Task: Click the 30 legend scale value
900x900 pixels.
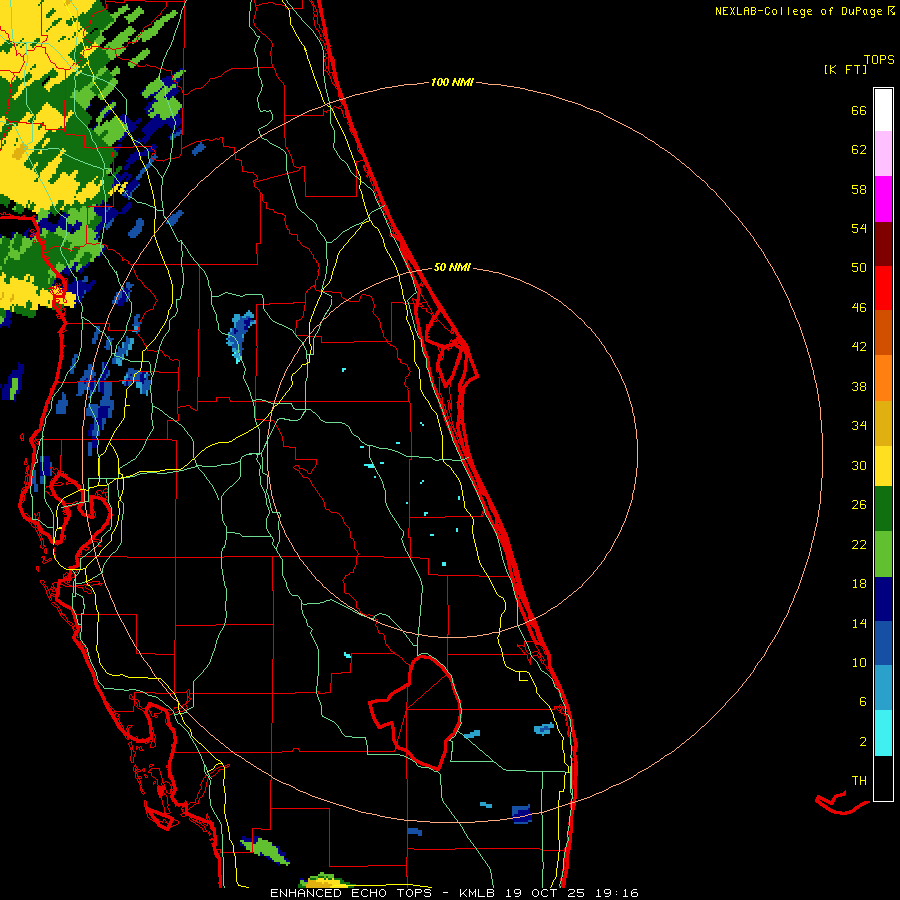Action: coord(859,465)
